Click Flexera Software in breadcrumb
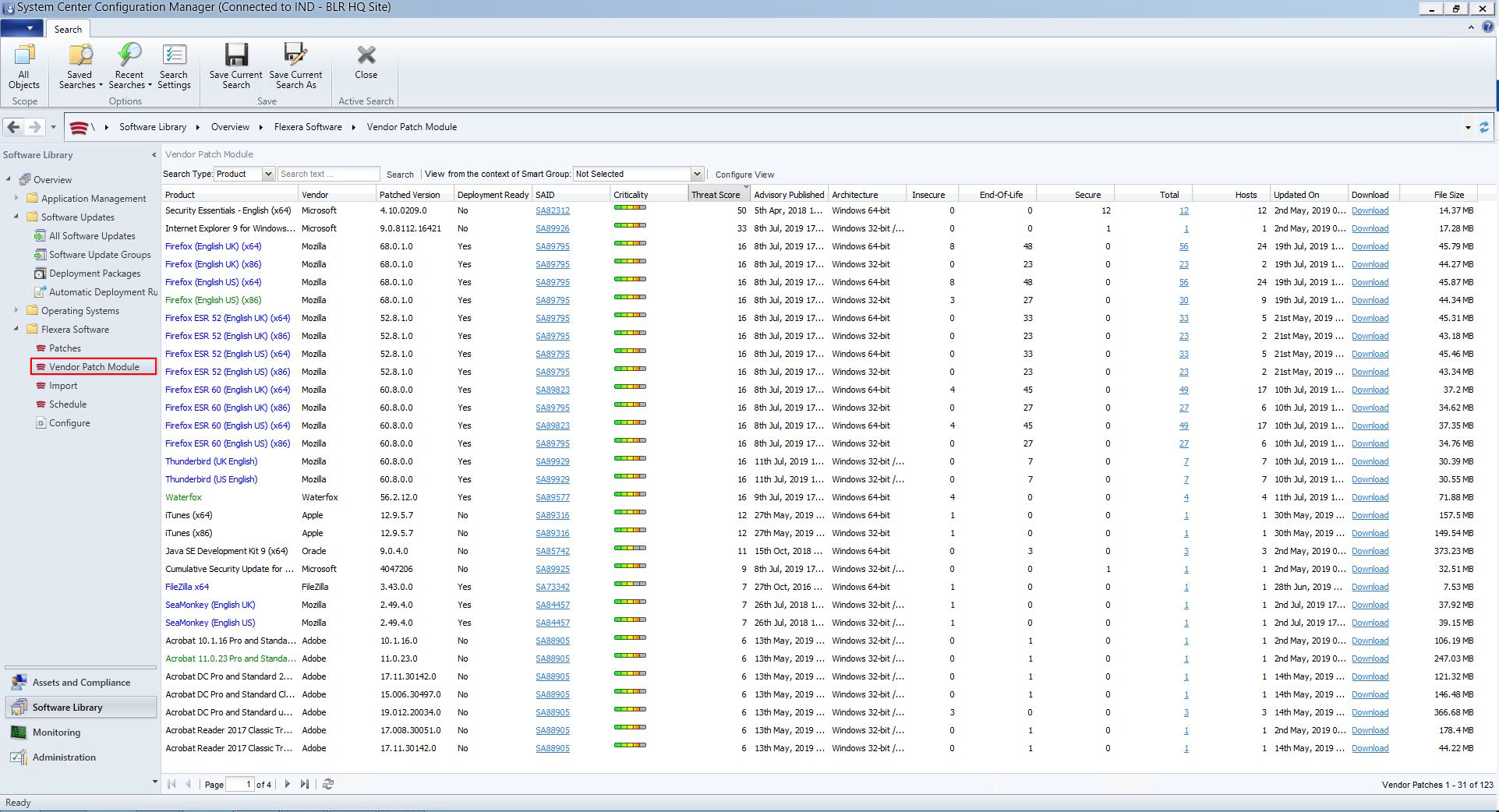The width and height of the screenshot is (1499, 812). point(308,127)
